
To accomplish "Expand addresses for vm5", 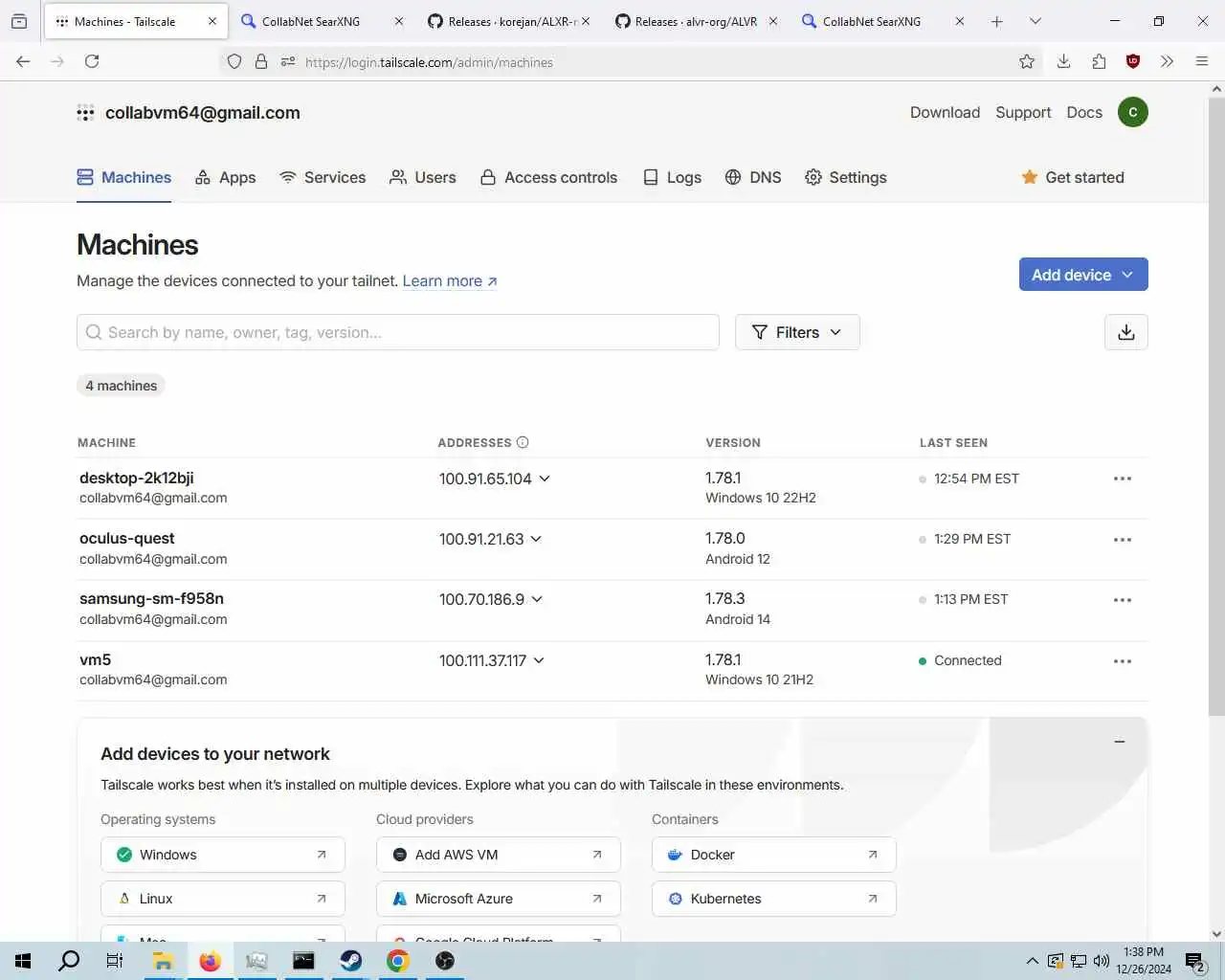I will (x=539, y=660).
